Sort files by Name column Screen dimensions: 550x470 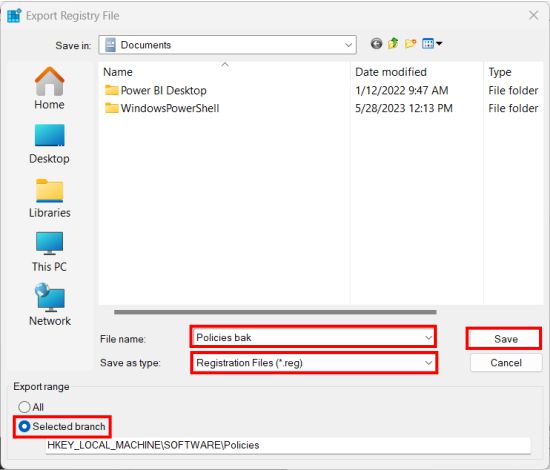[118, 72]
